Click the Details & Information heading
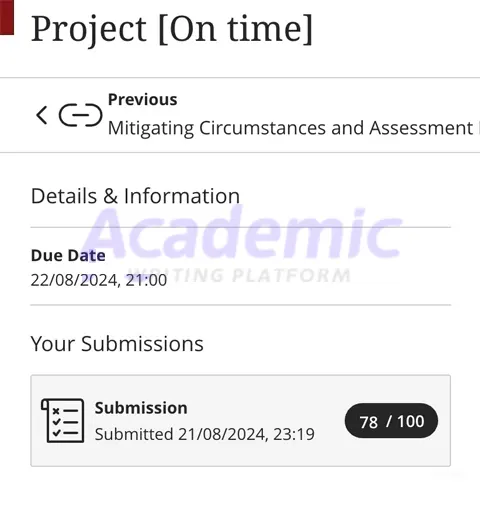 (135, 196)
